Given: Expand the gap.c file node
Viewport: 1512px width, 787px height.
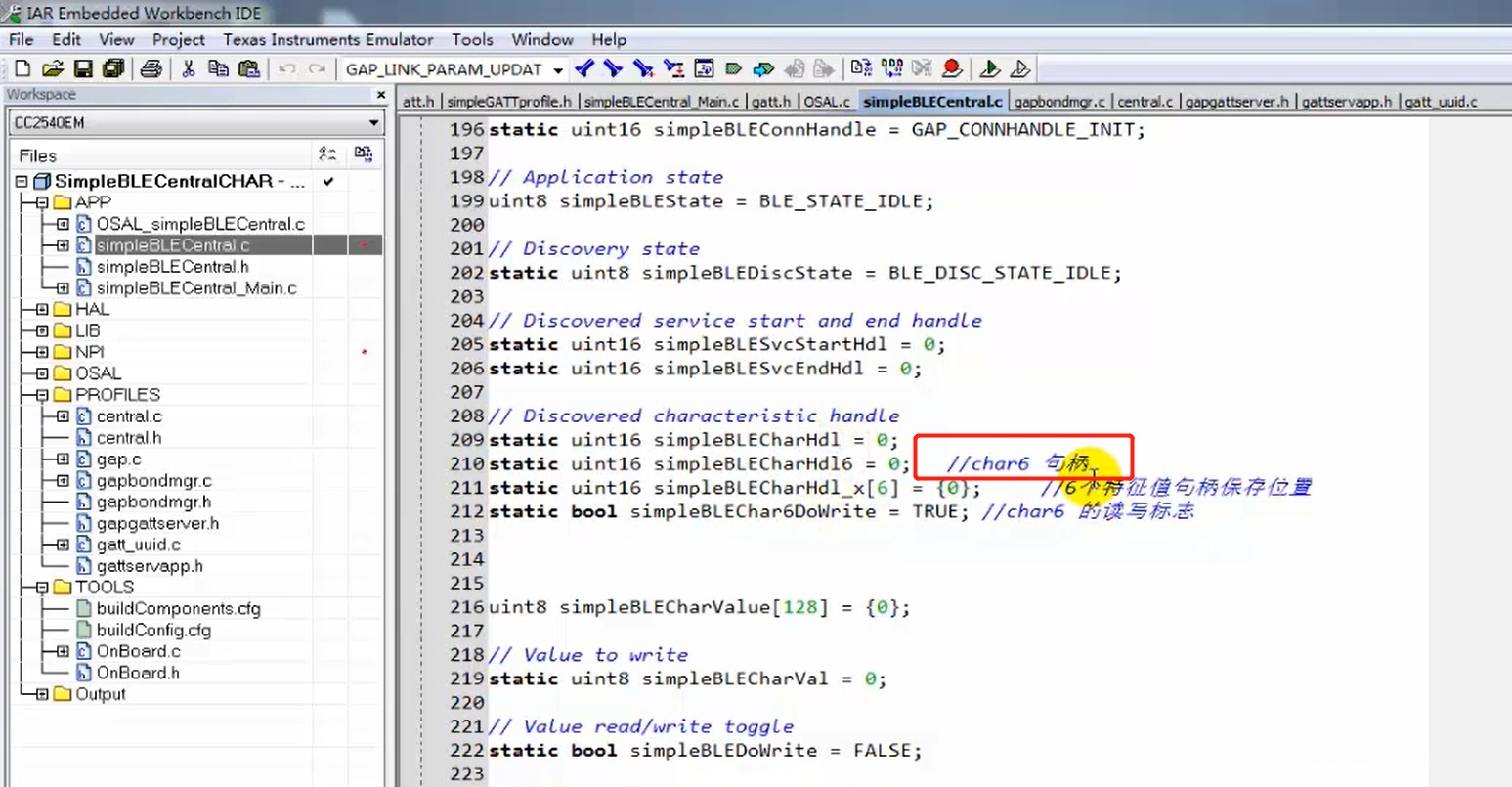Looking at the screenshot, I should (63, 459).
